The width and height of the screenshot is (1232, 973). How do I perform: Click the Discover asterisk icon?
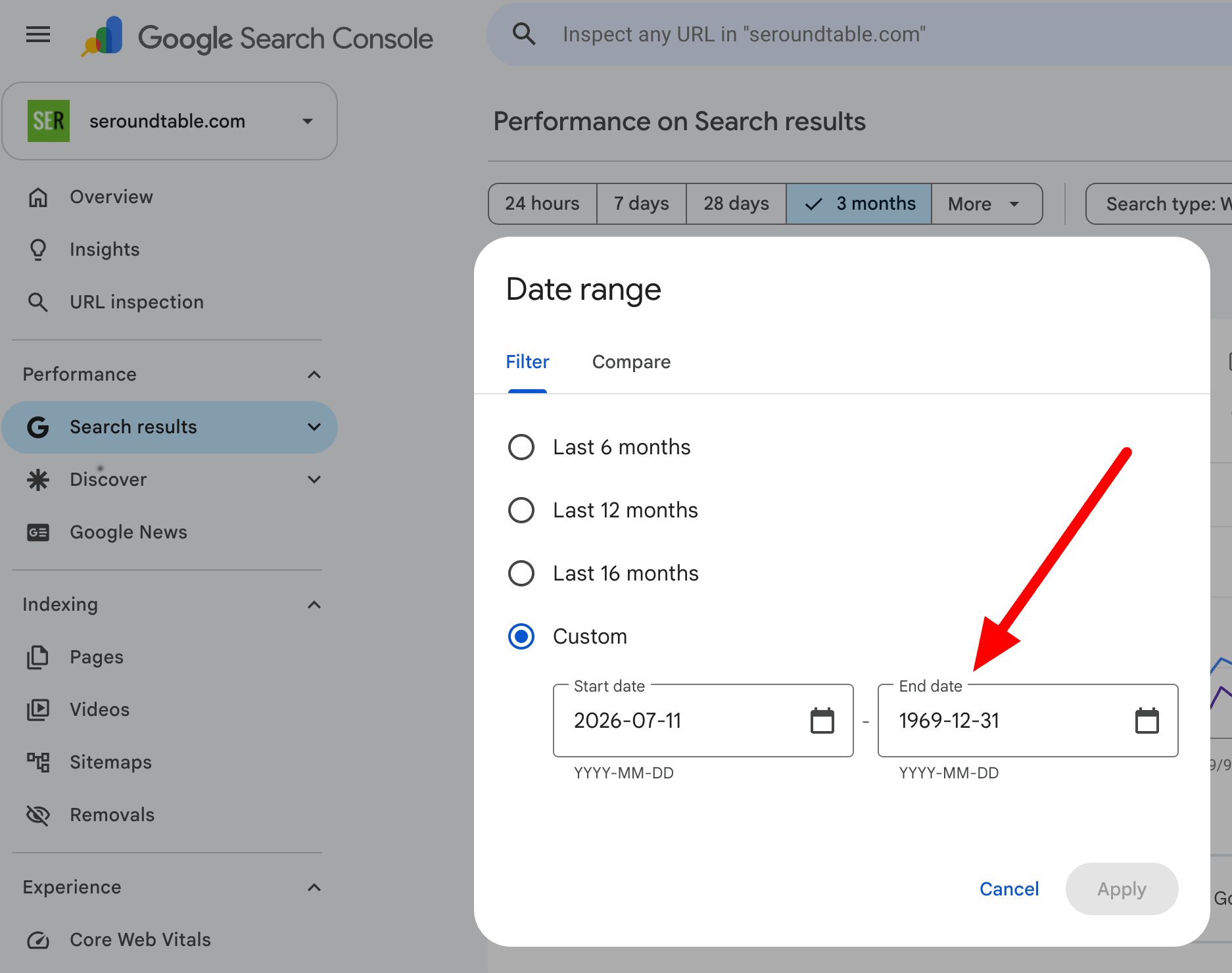point(38,480)
